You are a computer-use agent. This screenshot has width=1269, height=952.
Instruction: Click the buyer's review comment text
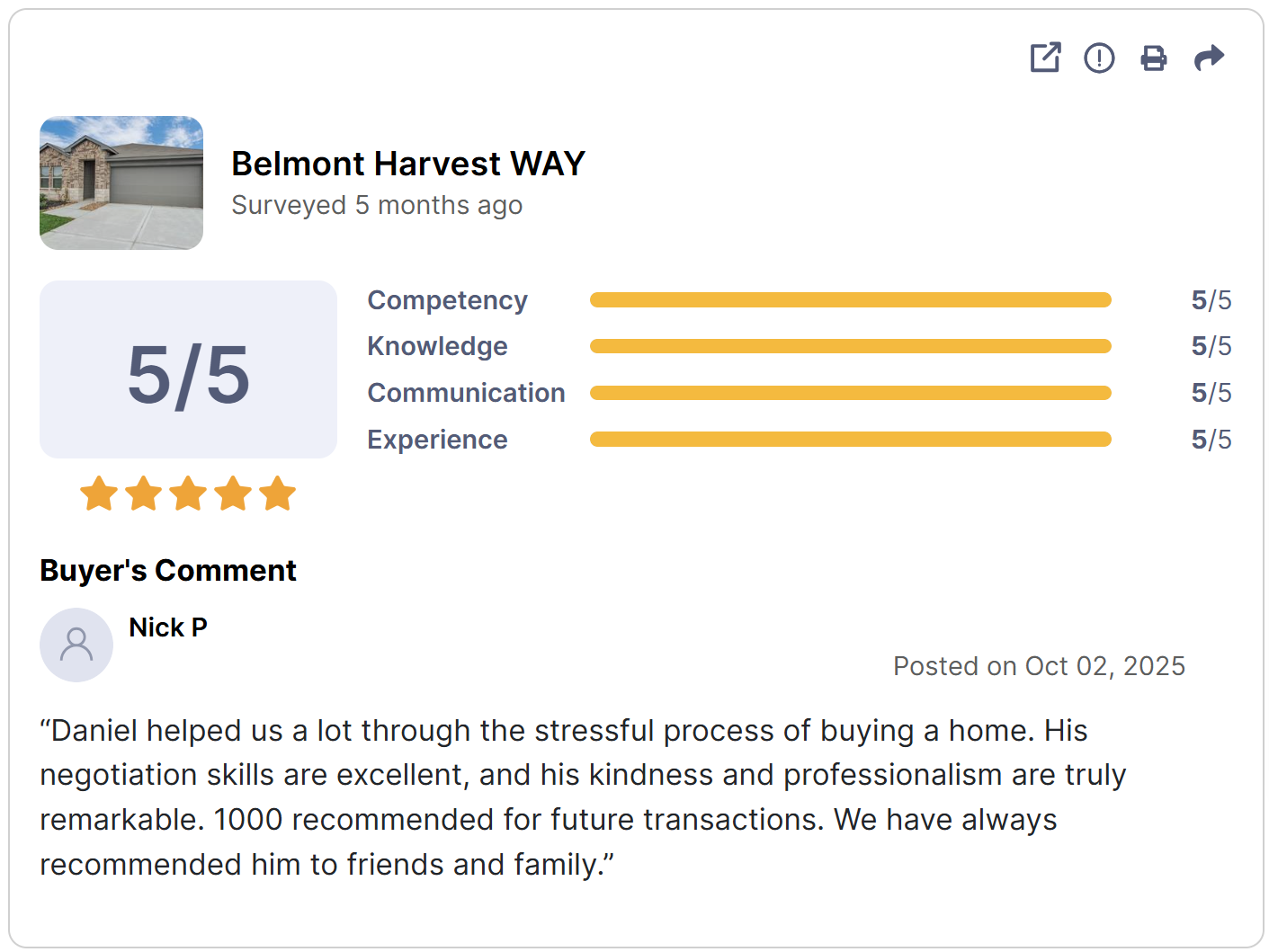pos(582,797)
